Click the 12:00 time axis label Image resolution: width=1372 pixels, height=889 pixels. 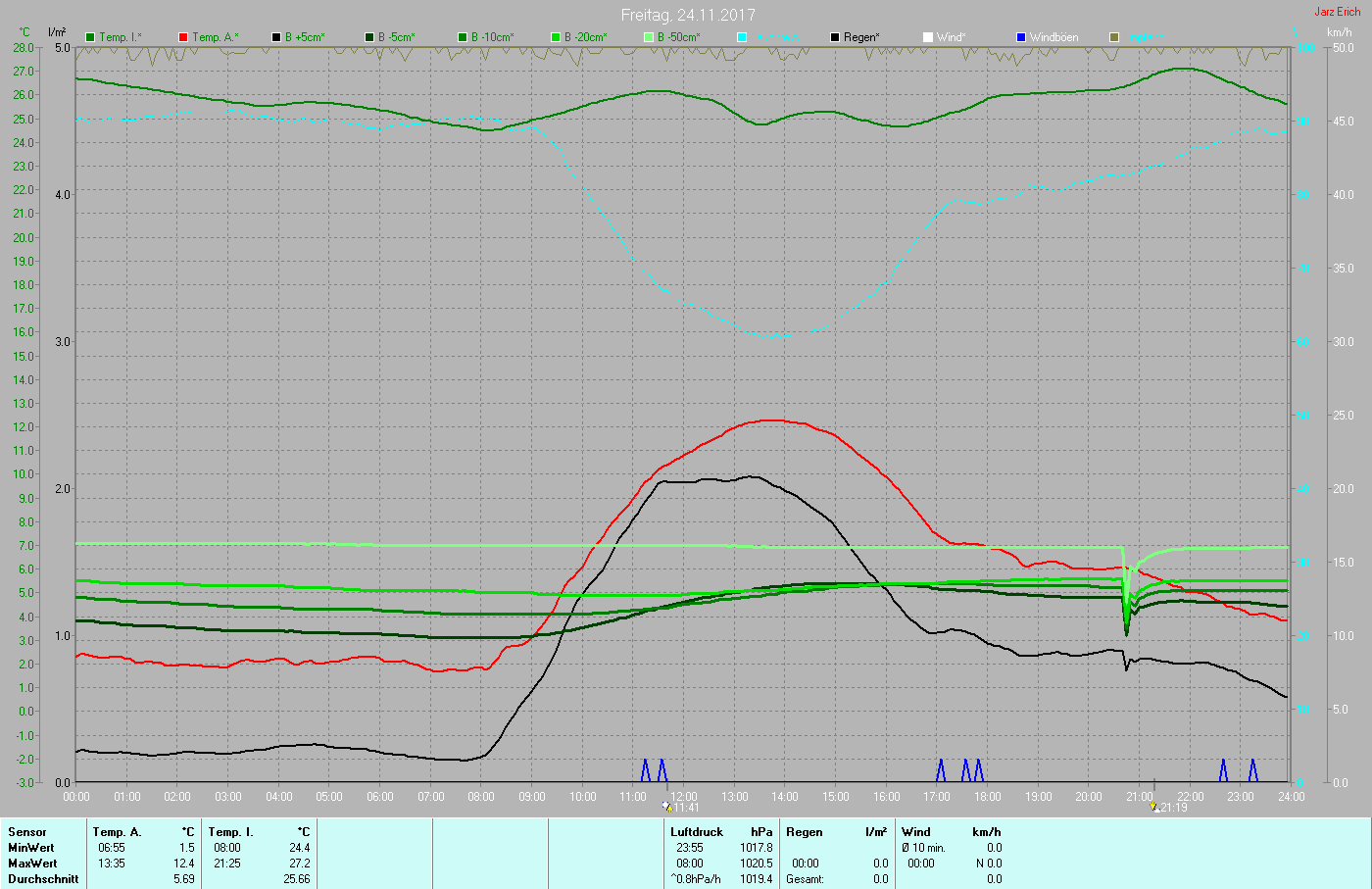[684, 797]
